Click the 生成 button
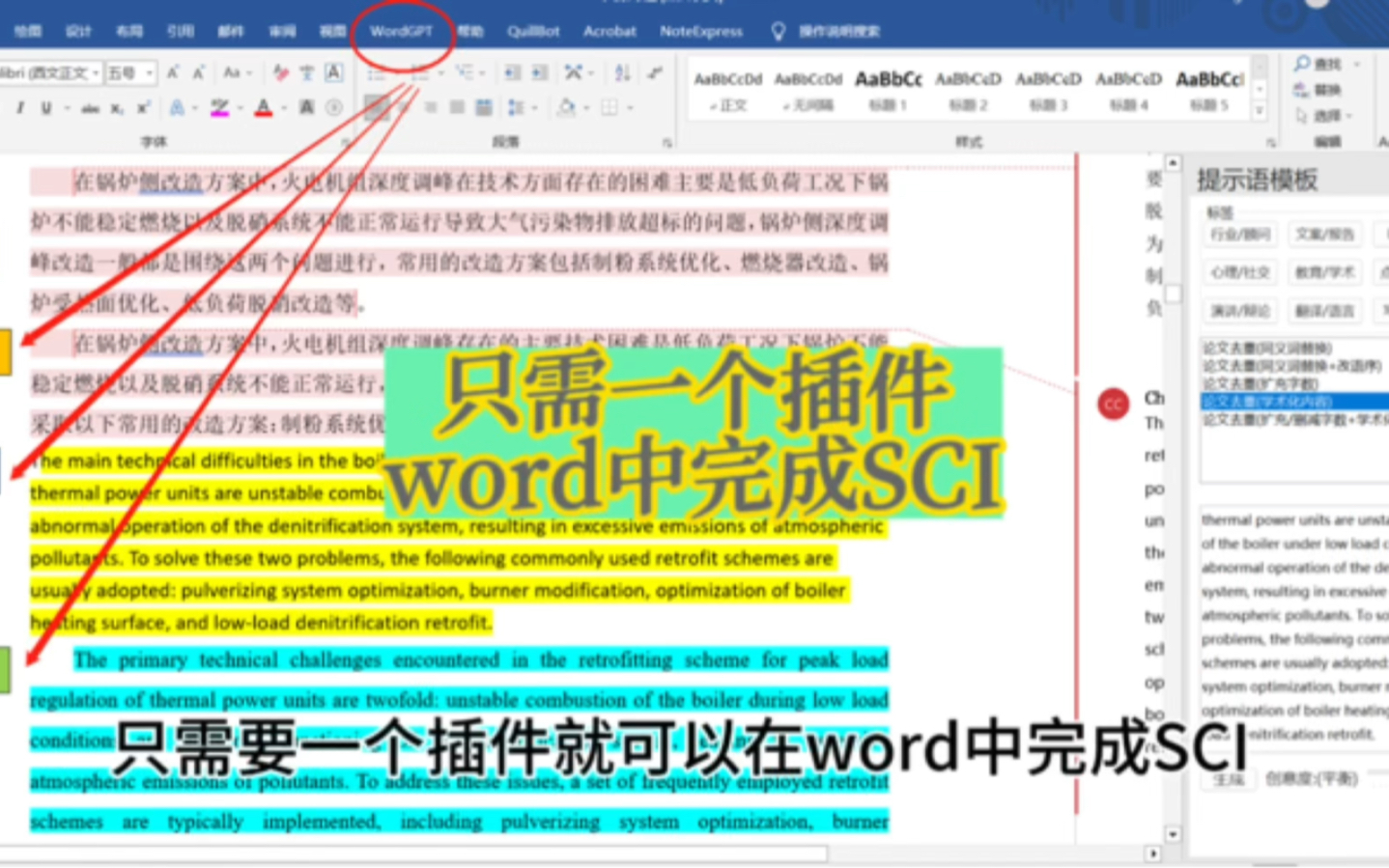This screenshot has height=868, width=1389. click(1229, 779)
